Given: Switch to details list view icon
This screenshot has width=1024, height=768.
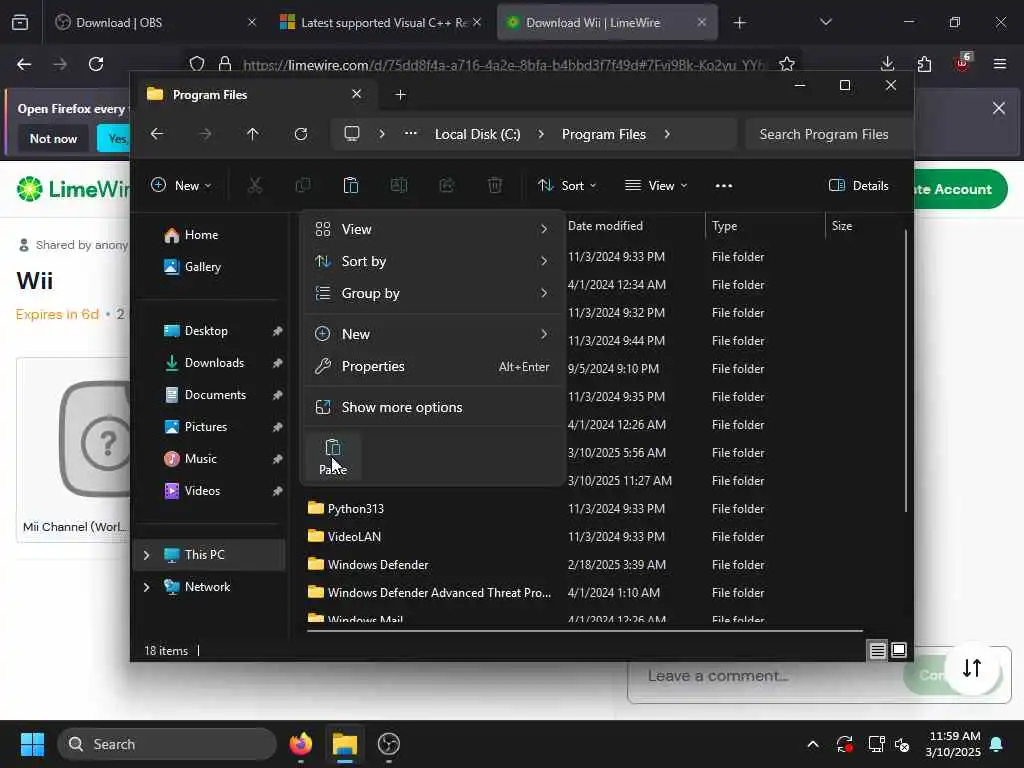Looking at the screenshot, I should coord(878,650).
